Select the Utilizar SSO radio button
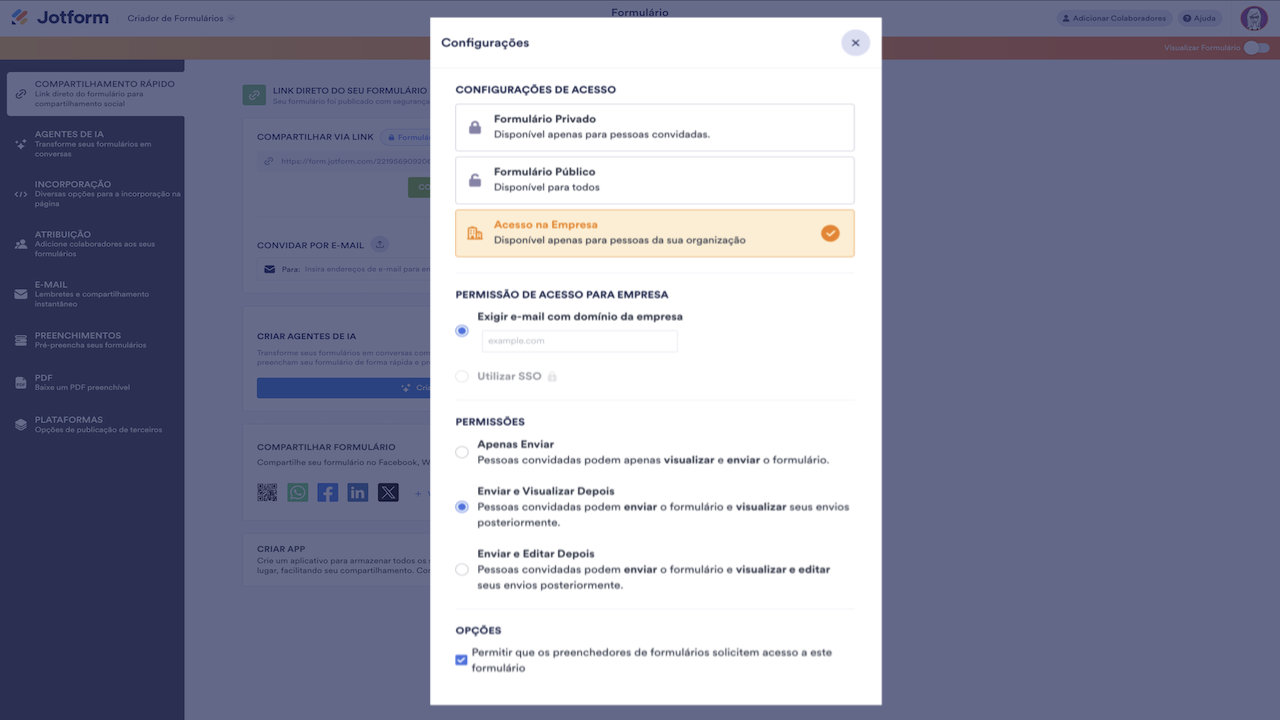1280x720 pixels. point(462,377)
